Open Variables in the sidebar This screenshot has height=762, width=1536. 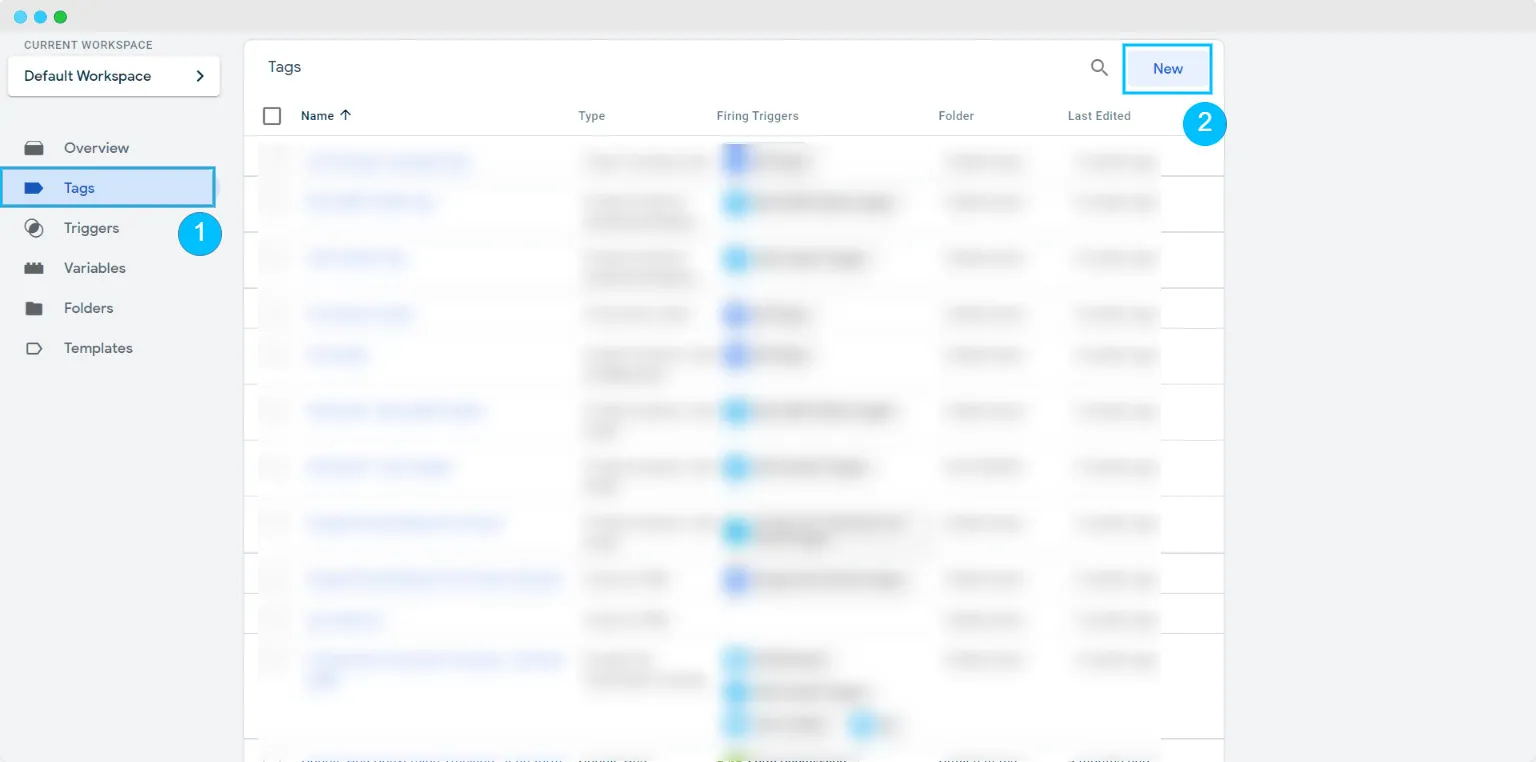95,268
